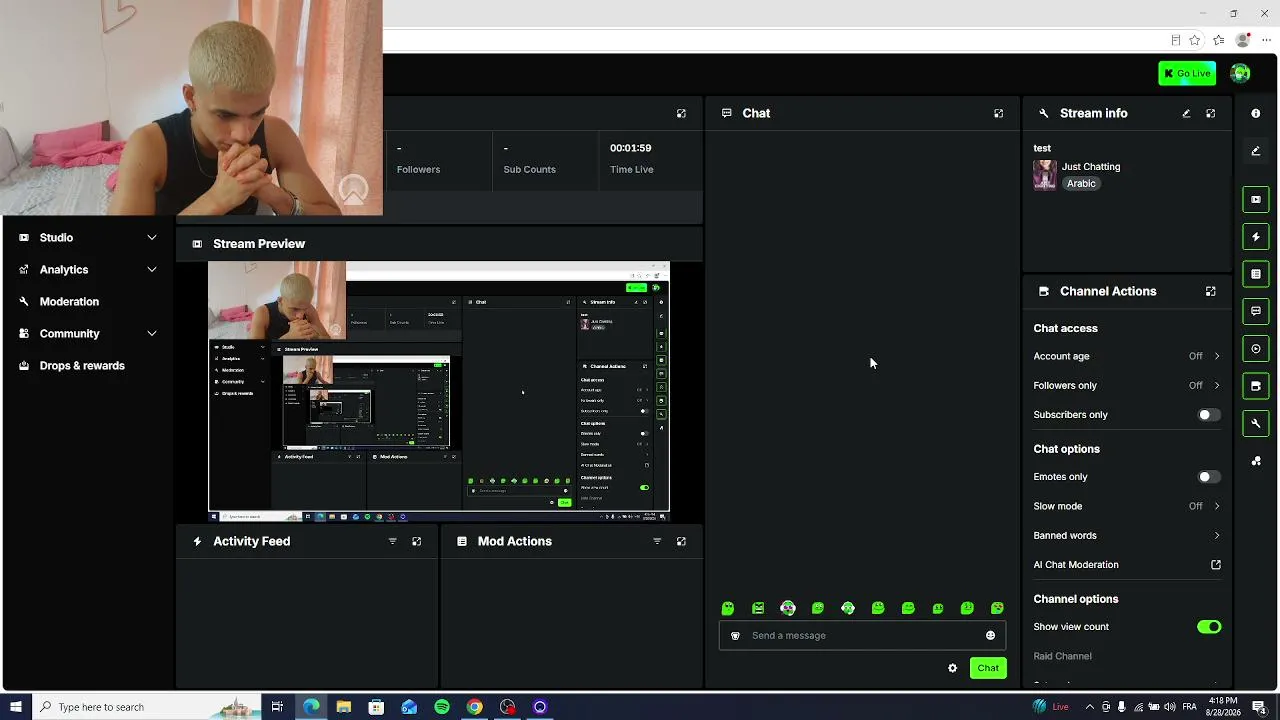1280x720 pixels.
Task: Open File Explorer from the taskbar
Action: [343, 707]
